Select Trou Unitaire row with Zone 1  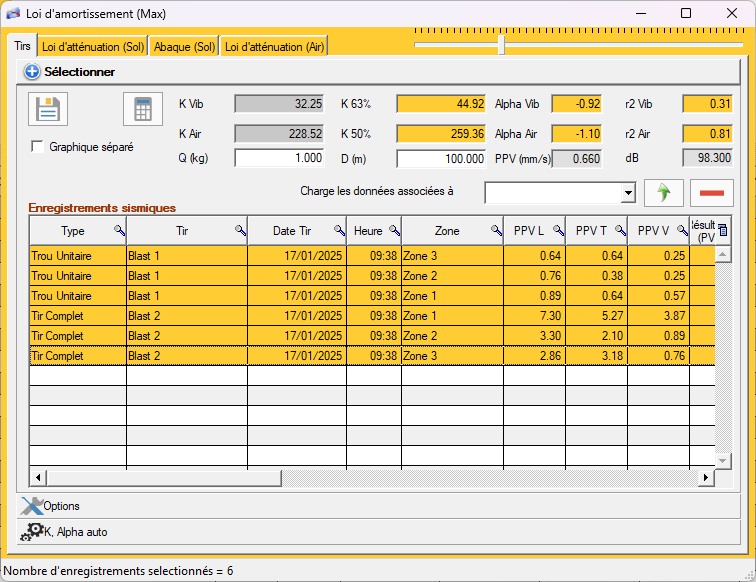point(372,296)
